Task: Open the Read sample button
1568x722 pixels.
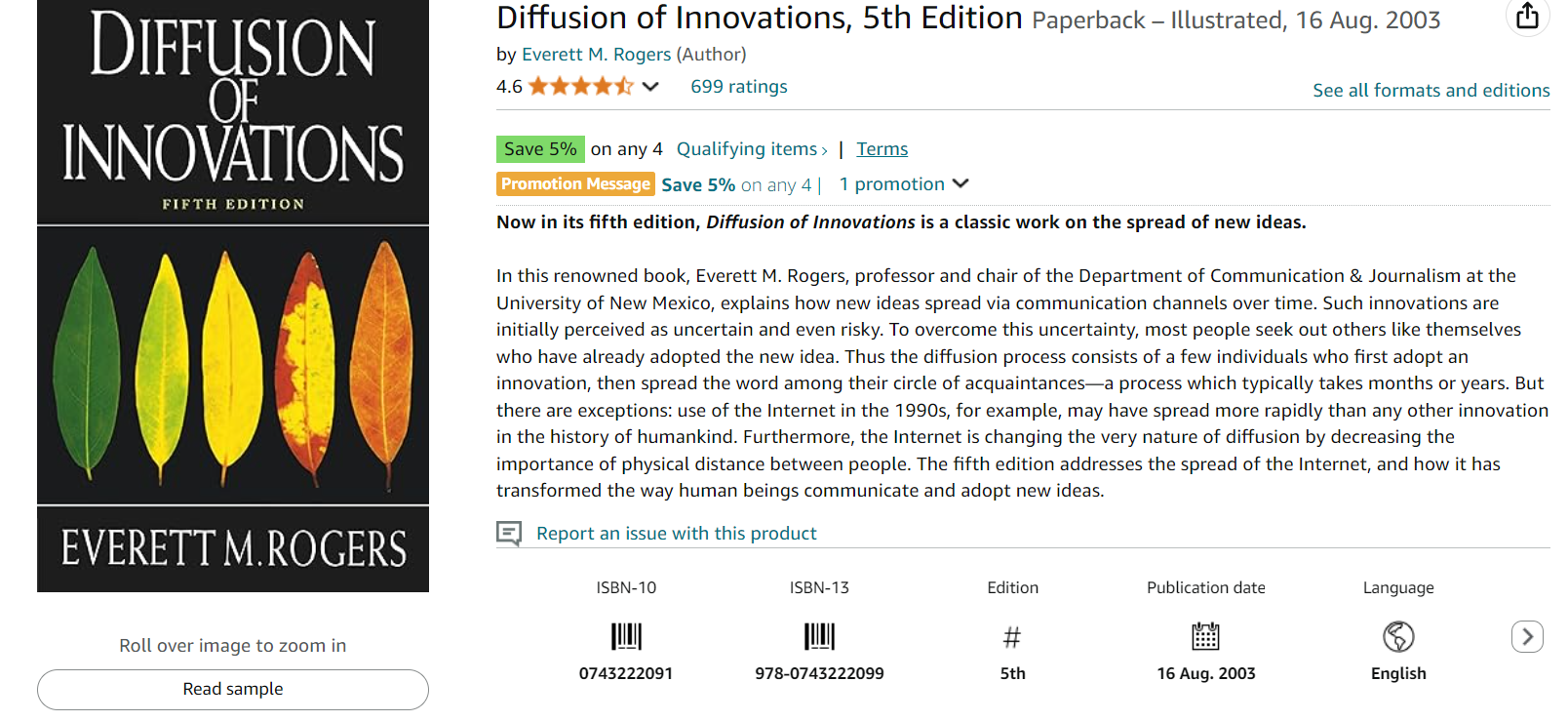Action: 233,689
